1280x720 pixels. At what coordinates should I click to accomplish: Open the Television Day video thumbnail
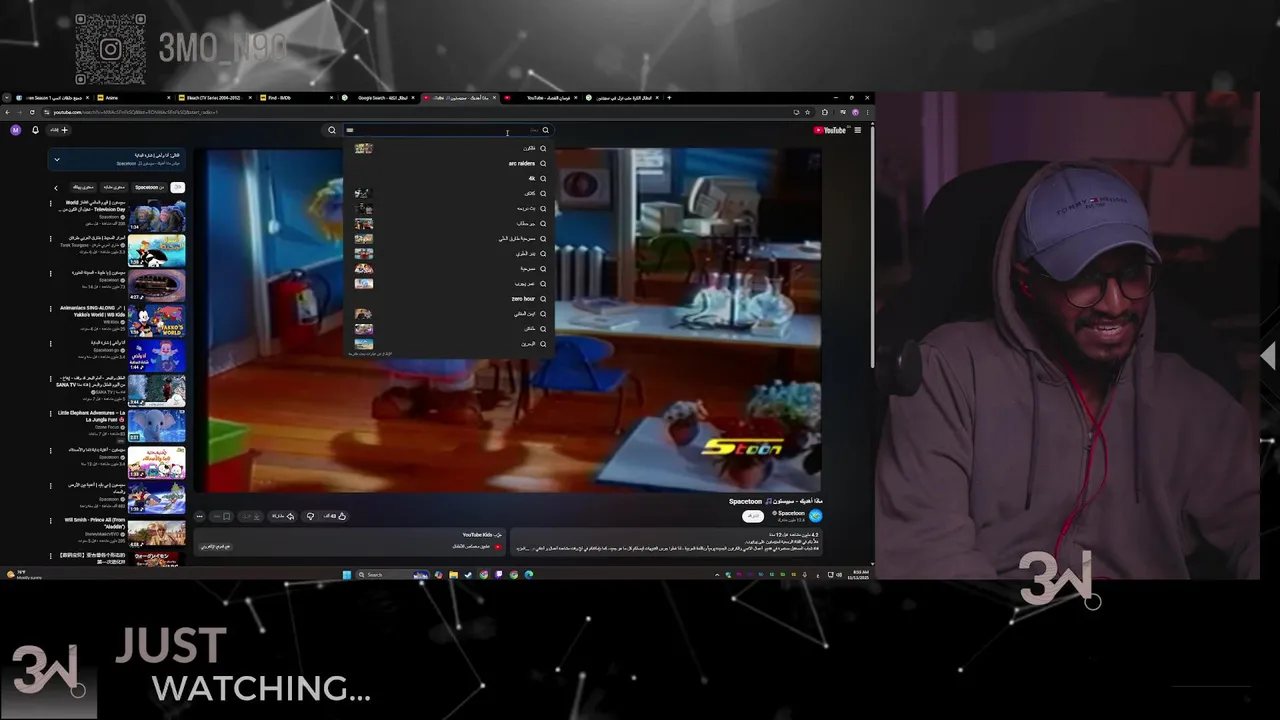point(157,215)
